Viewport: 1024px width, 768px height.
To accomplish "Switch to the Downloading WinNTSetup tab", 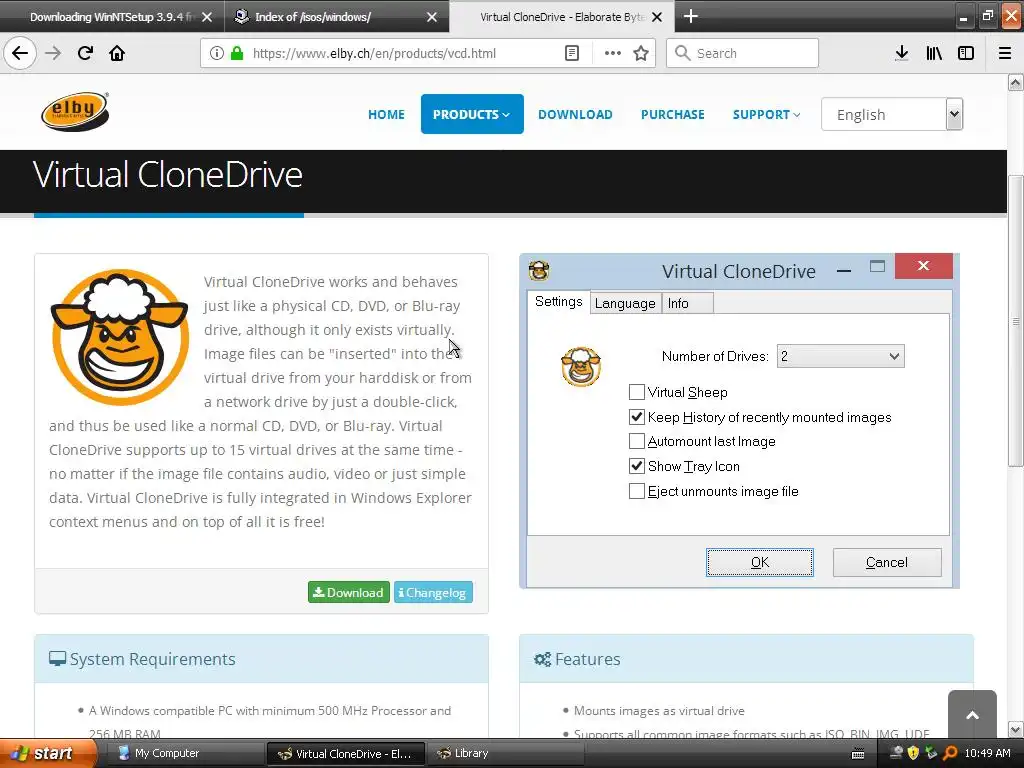I will tap(111, 17).
